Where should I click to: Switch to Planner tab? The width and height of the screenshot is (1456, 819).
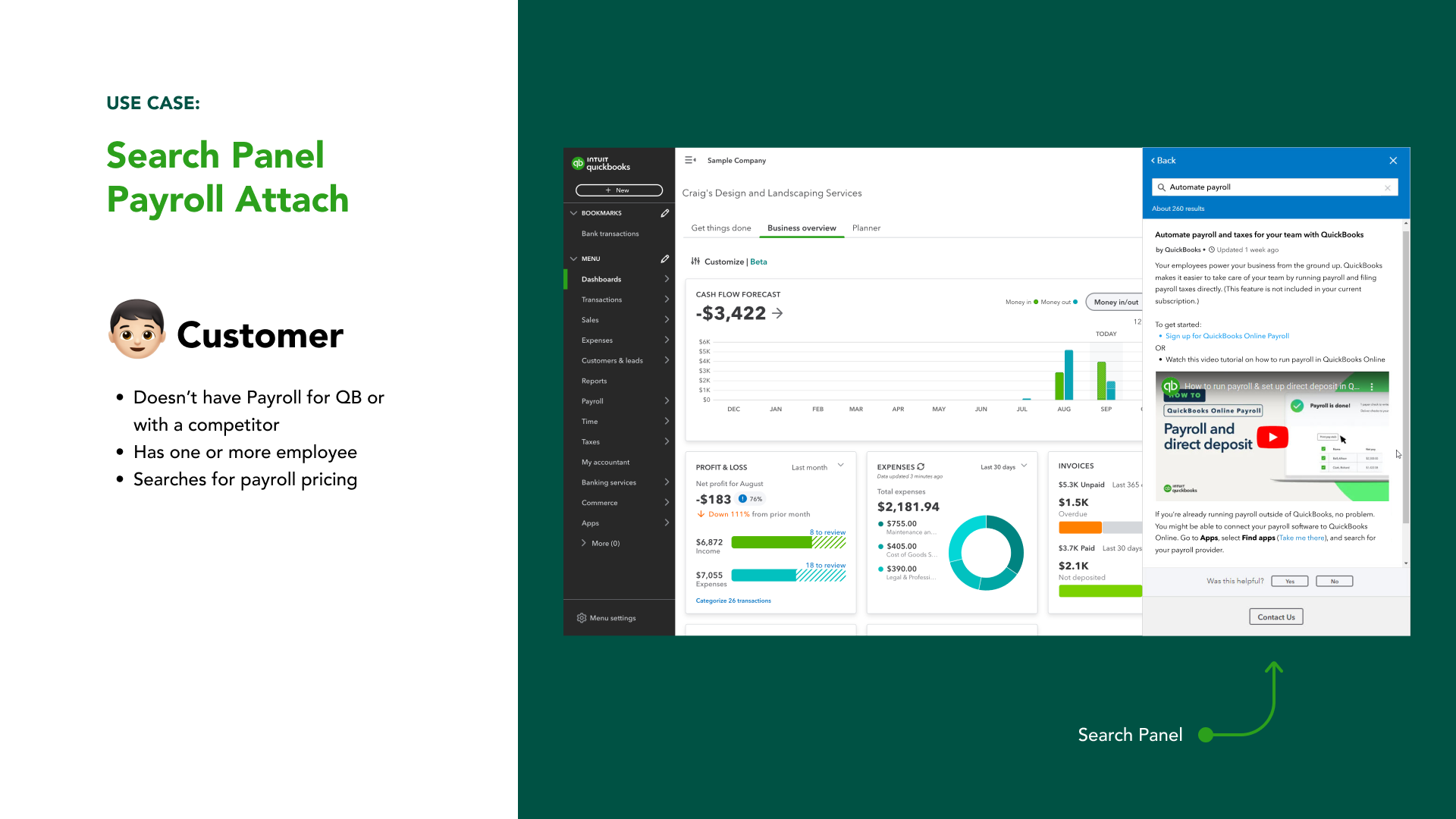coord(866,227)
